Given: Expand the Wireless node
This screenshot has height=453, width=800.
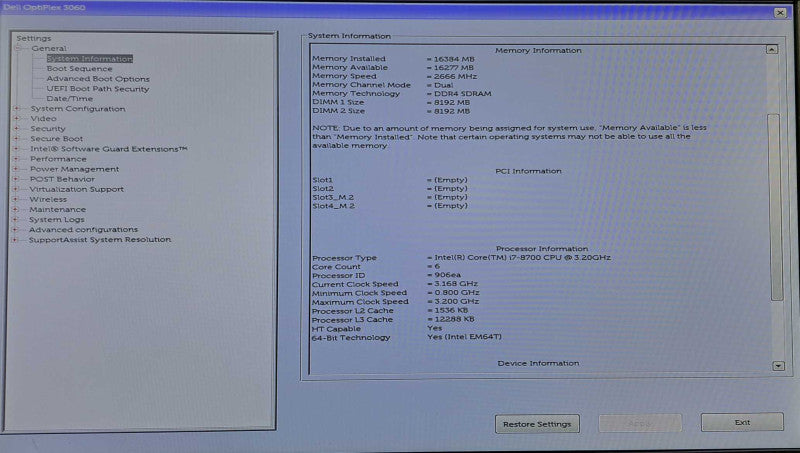Looking at the screenshot, I should pyautogui.click(x=16, y=199).
